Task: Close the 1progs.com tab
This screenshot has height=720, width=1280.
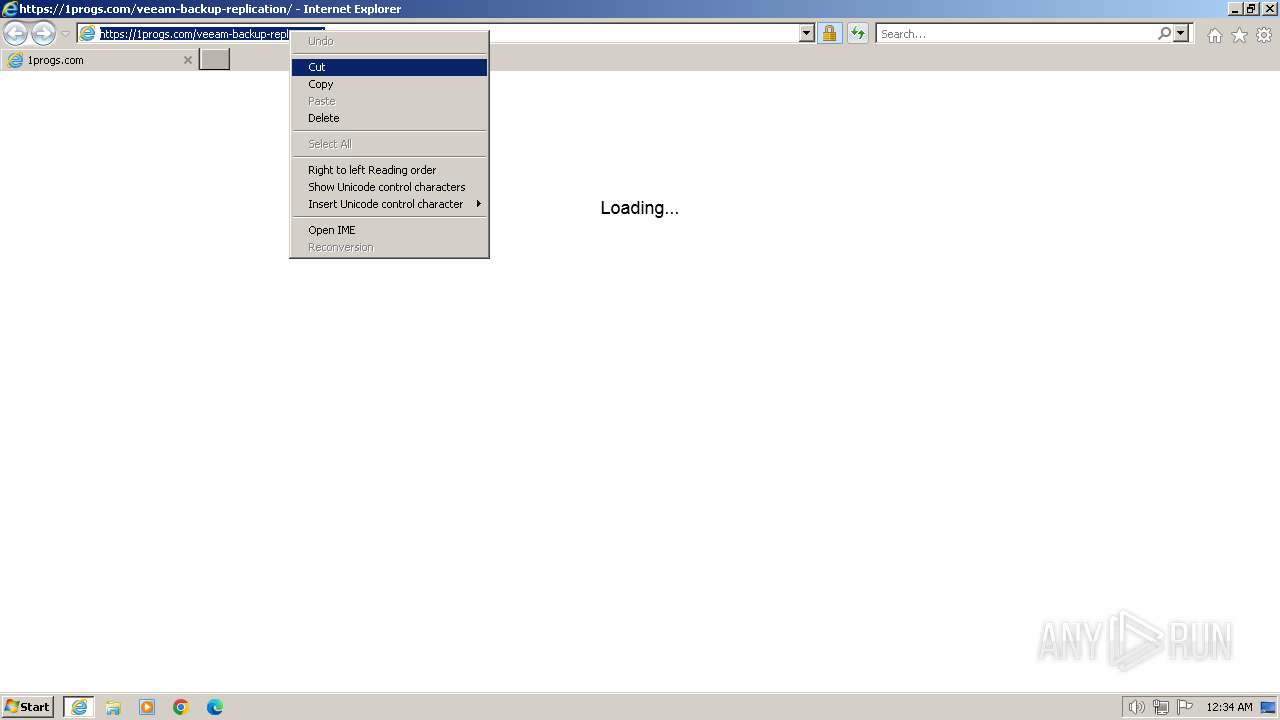Action: [187, 60]
